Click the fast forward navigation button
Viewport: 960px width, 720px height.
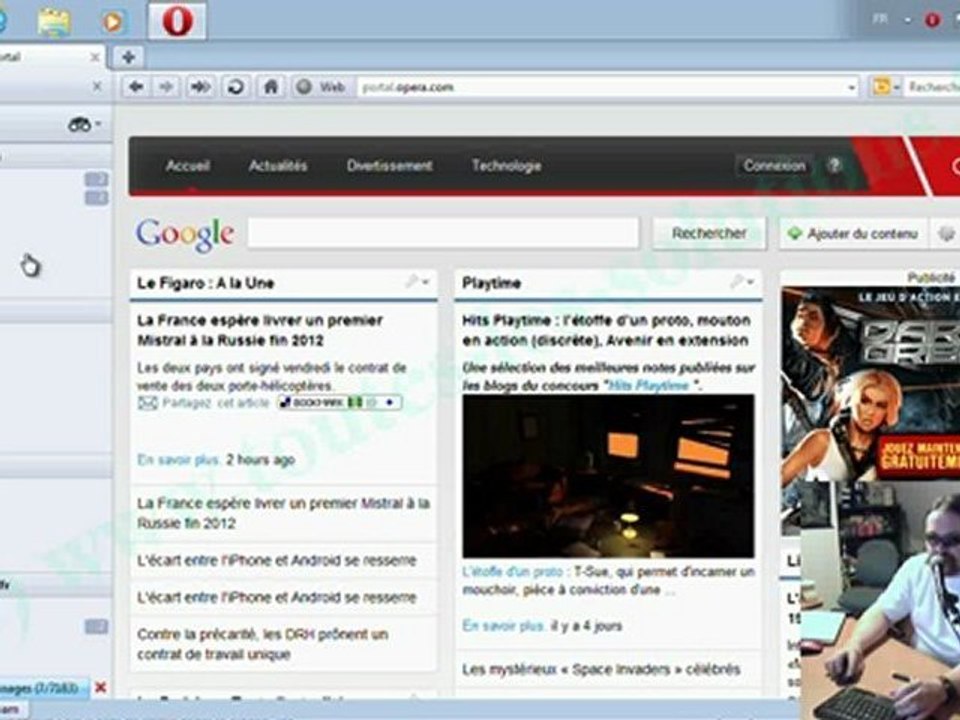[200, 87]
